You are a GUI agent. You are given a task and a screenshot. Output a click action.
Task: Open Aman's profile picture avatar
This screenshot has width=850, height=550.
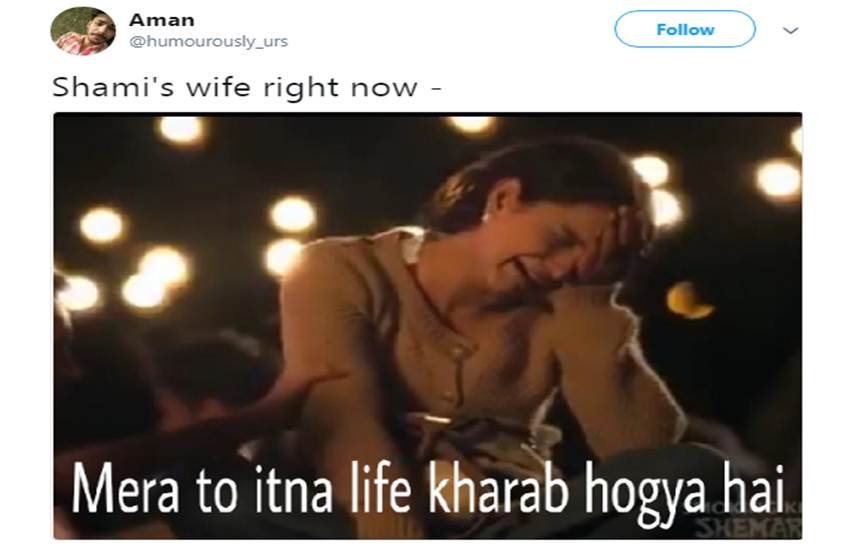tap(83, 31)
